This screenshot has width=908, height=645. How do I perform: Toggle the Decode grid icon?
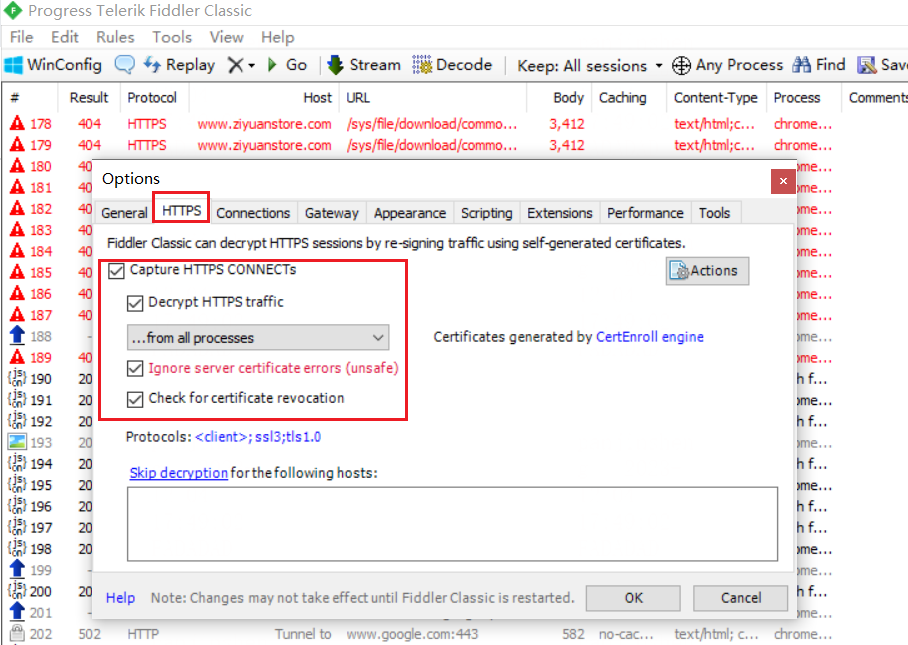pyautogui.click(x=422, y=65)
